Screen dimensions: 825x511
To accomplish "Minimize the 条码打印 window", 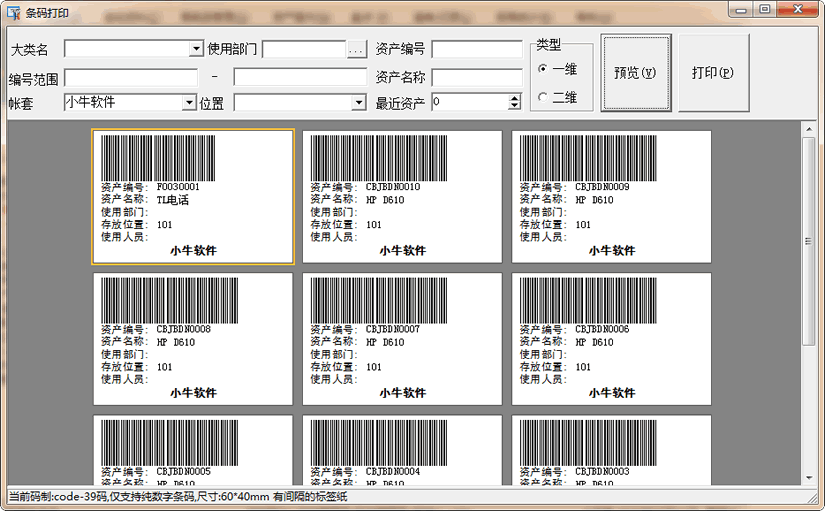I will point(741,9).
